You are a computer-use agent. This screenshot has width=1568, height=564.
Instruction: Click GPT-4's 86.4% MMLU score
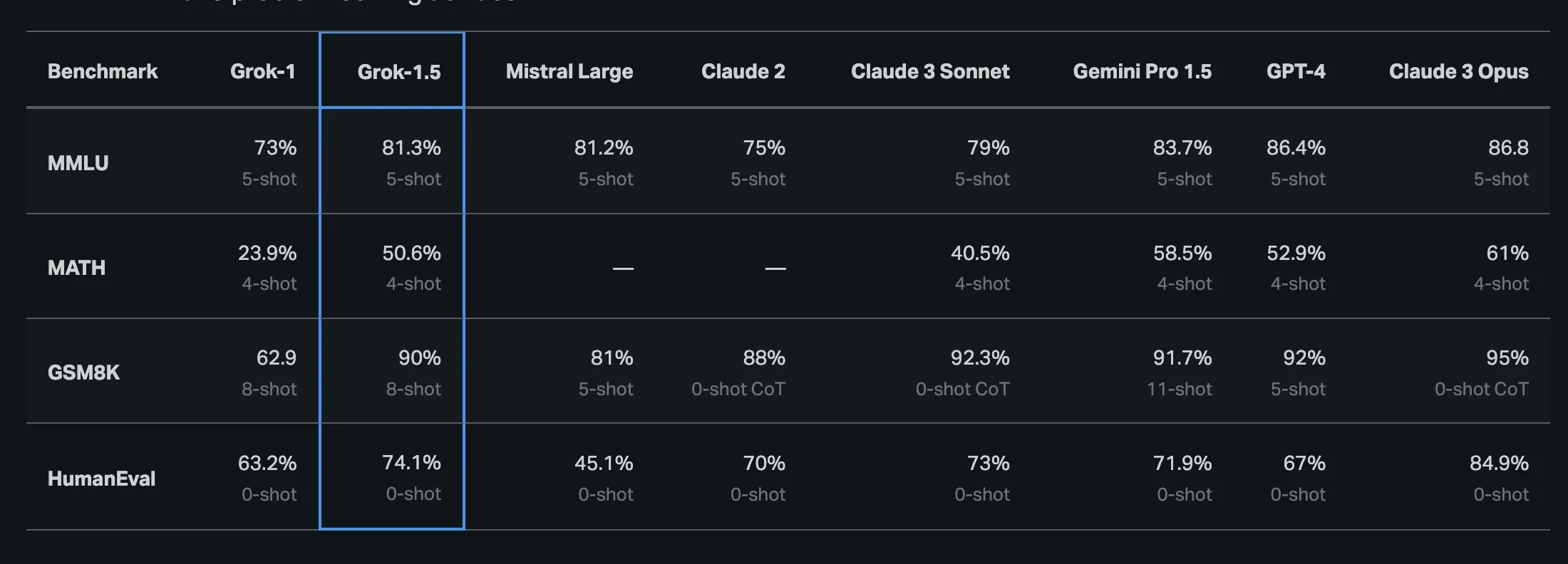(1295, 147)
